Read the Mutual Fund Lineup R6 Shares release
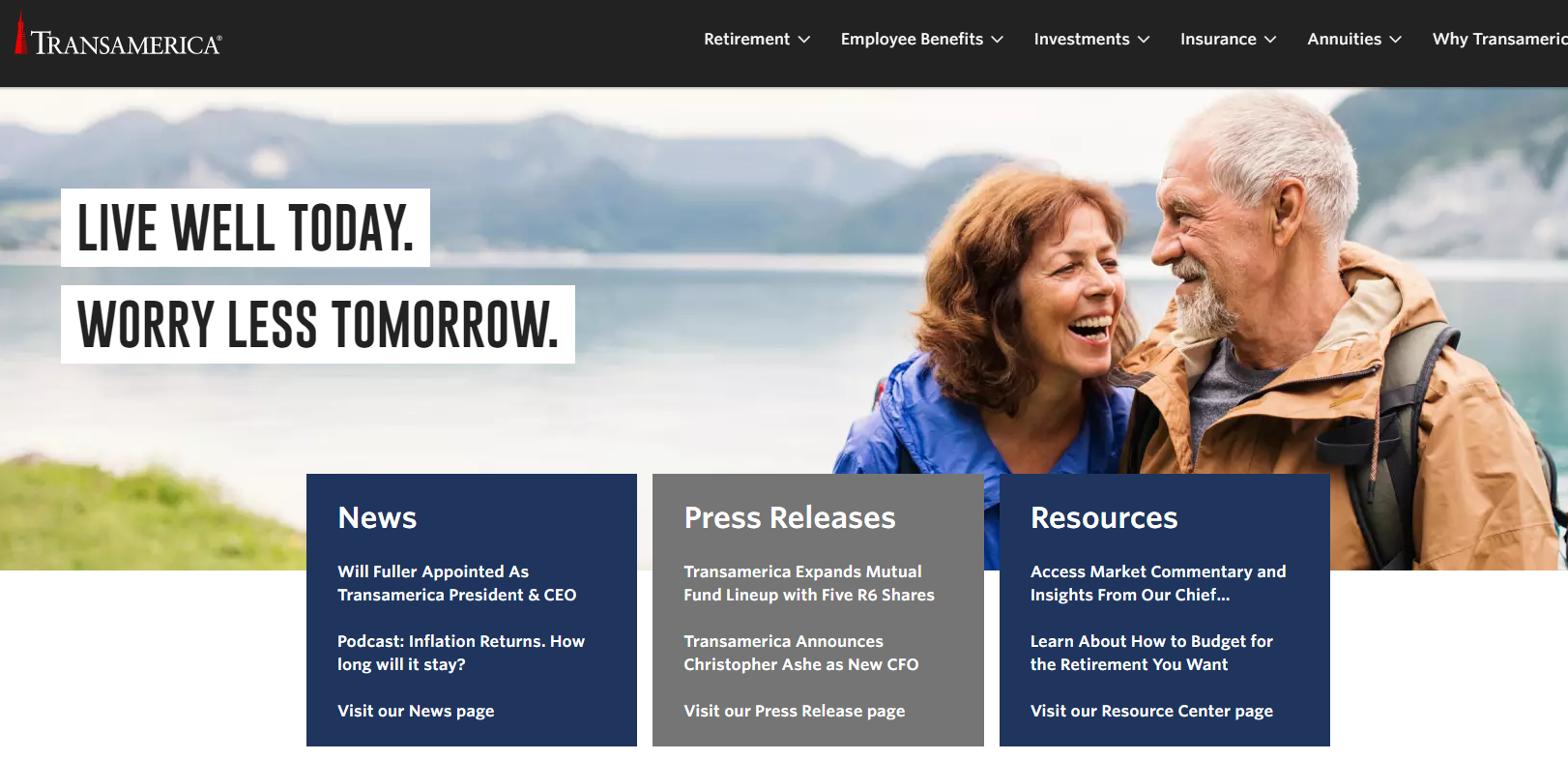This screenshot has width=1568, height=760. click(809, 583)
